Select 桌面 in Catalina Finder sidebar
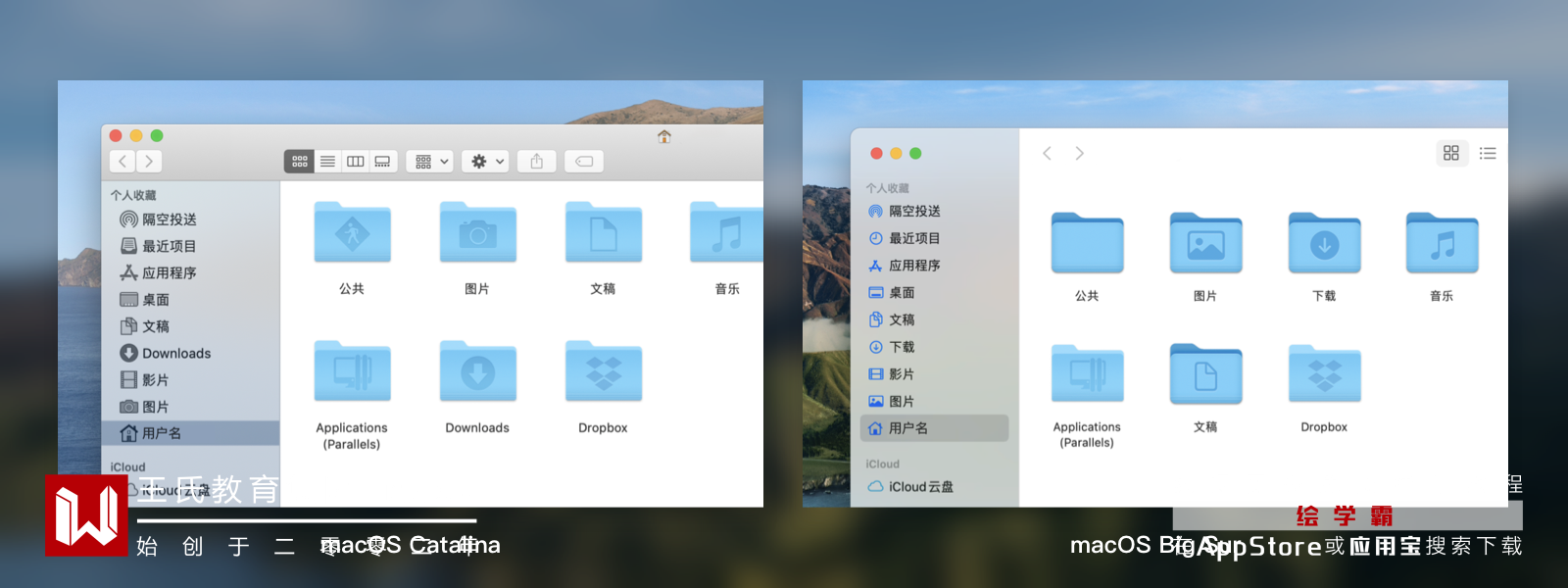 click(x=144, y=300)
